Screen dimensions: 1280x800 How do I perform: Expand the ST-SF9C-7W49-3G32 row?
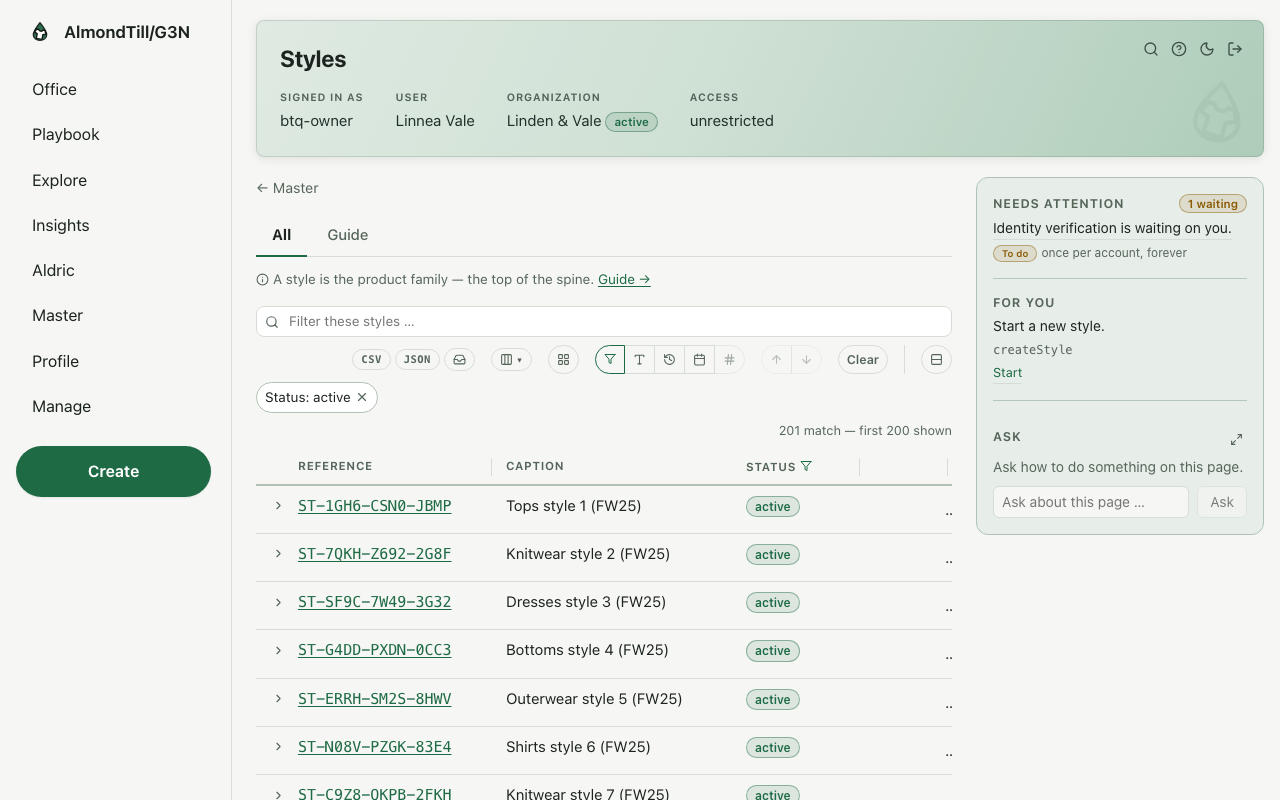(278, 602)
